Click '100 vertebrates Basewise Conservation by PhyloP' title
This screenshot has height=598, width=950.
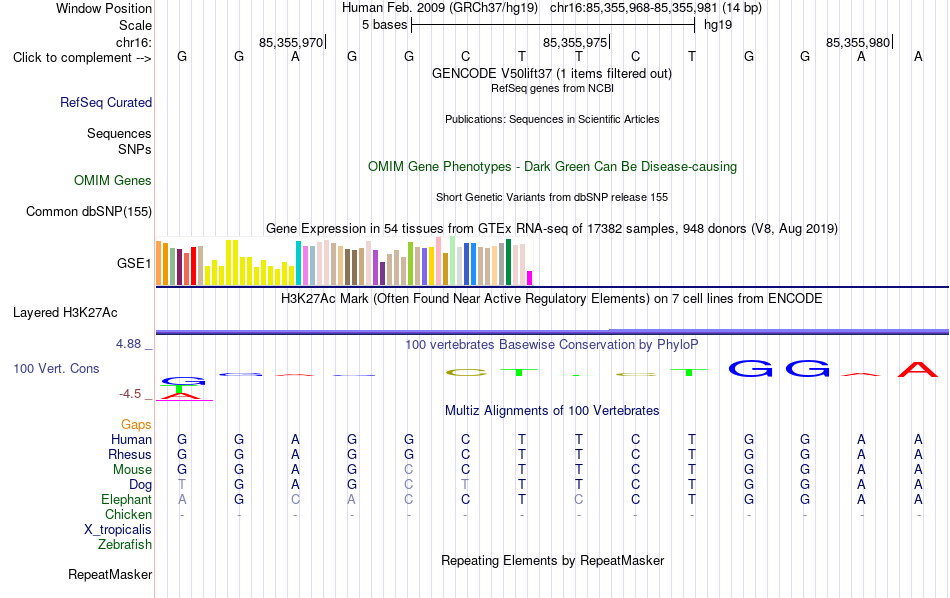[552, 345]
